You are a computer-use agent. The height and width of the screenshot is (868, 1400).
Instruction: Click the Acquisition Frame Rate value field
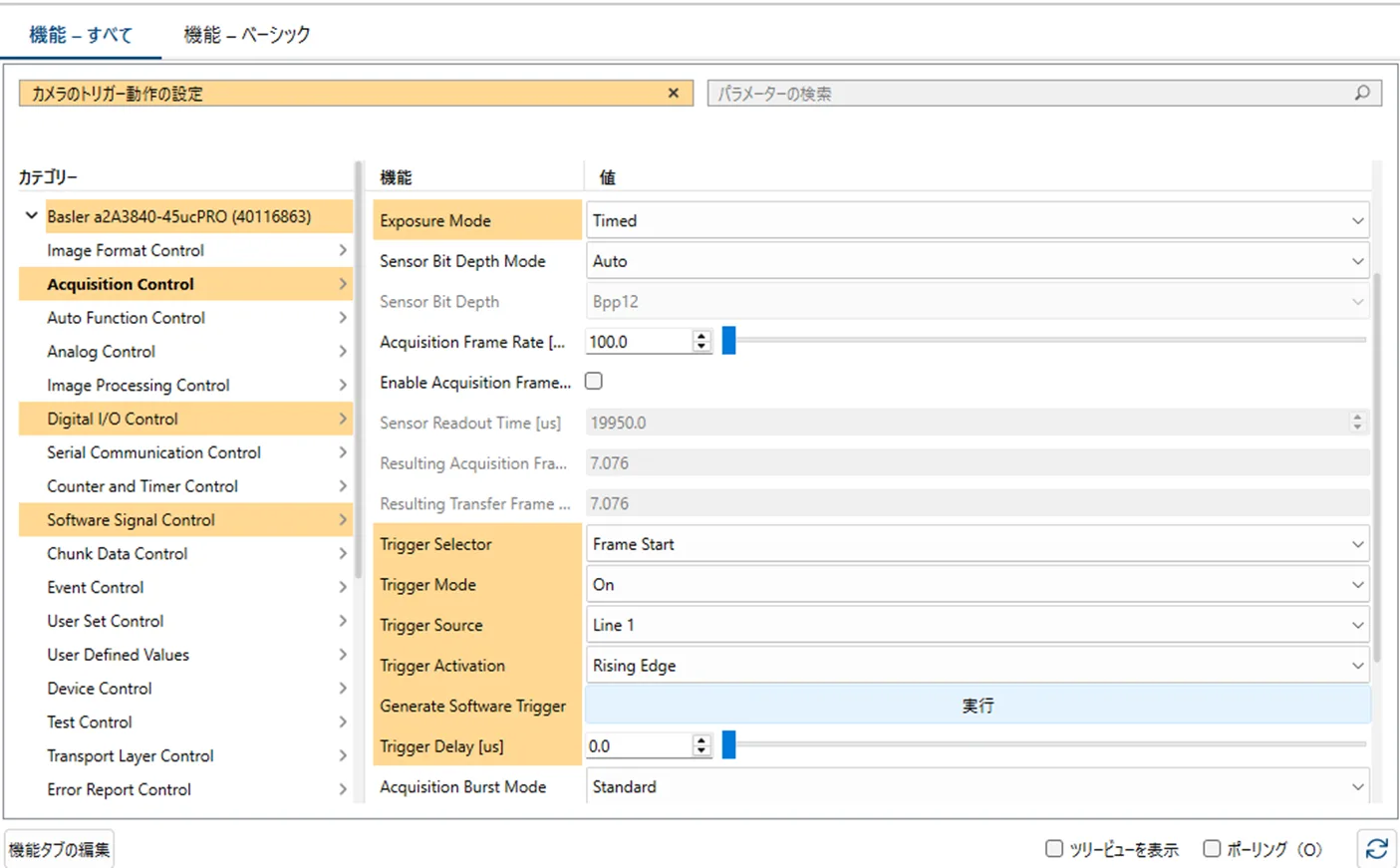click(639, 342)
